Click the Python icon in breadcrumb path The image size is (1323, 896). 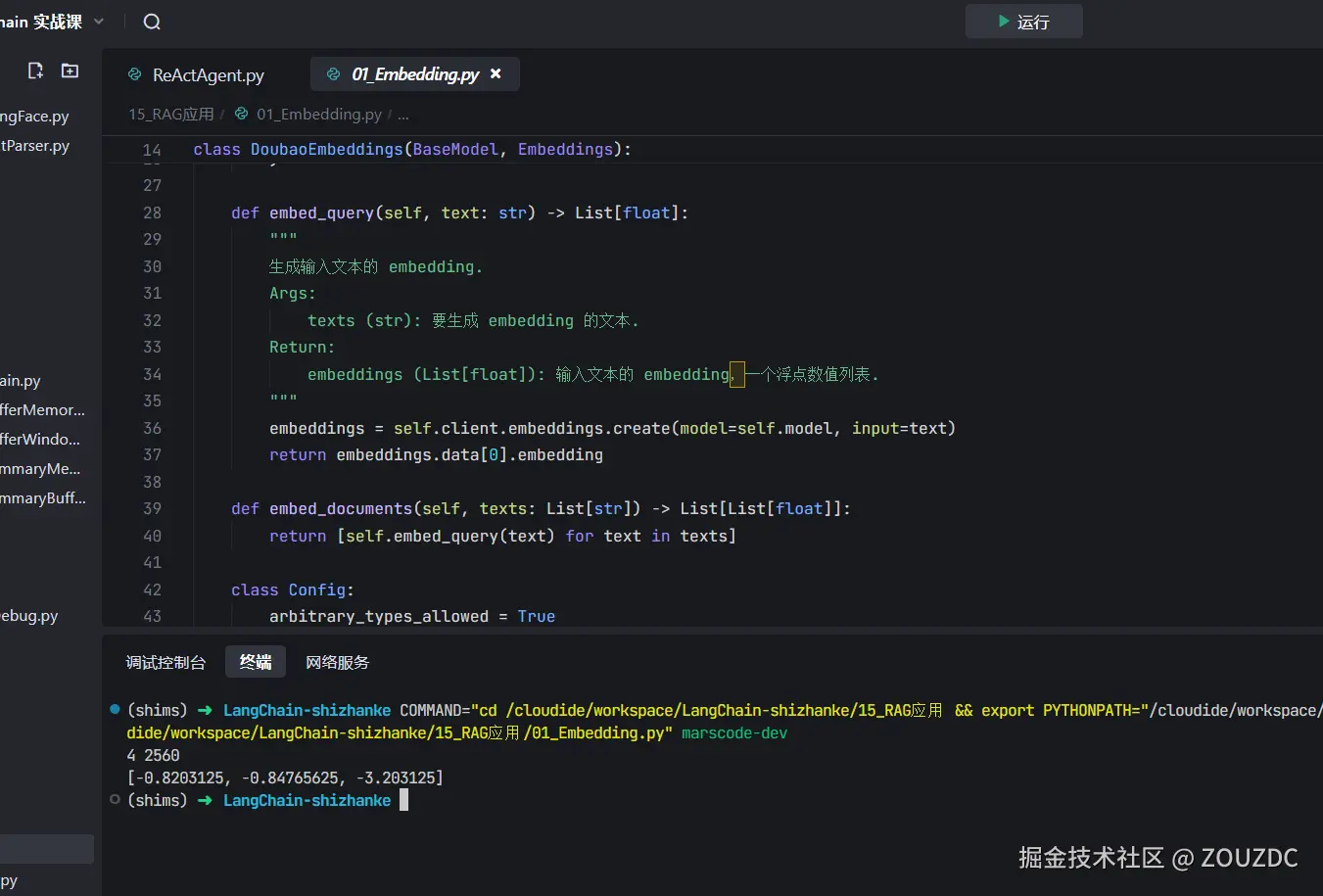tap(241, 114)
